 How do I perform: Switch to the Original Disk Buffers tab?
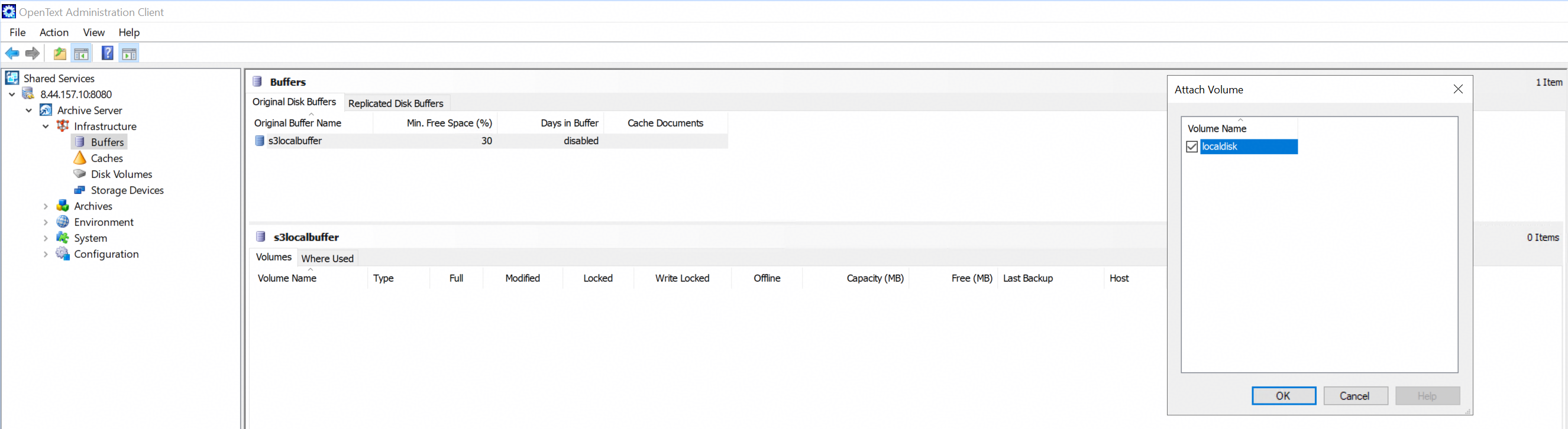(x=295, y=102)
